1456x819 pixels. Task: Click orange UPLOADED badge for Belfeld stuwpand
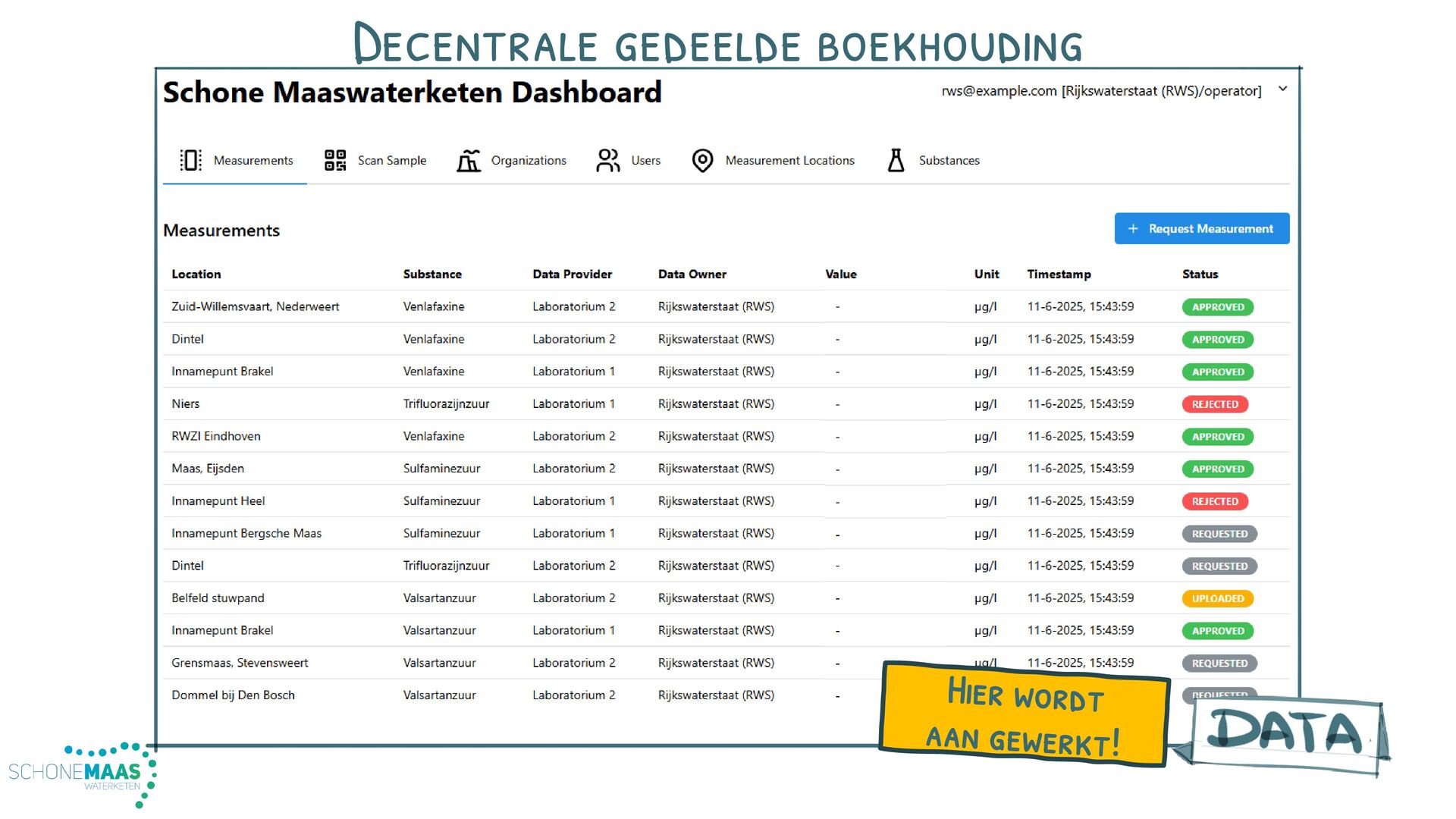1217,598
